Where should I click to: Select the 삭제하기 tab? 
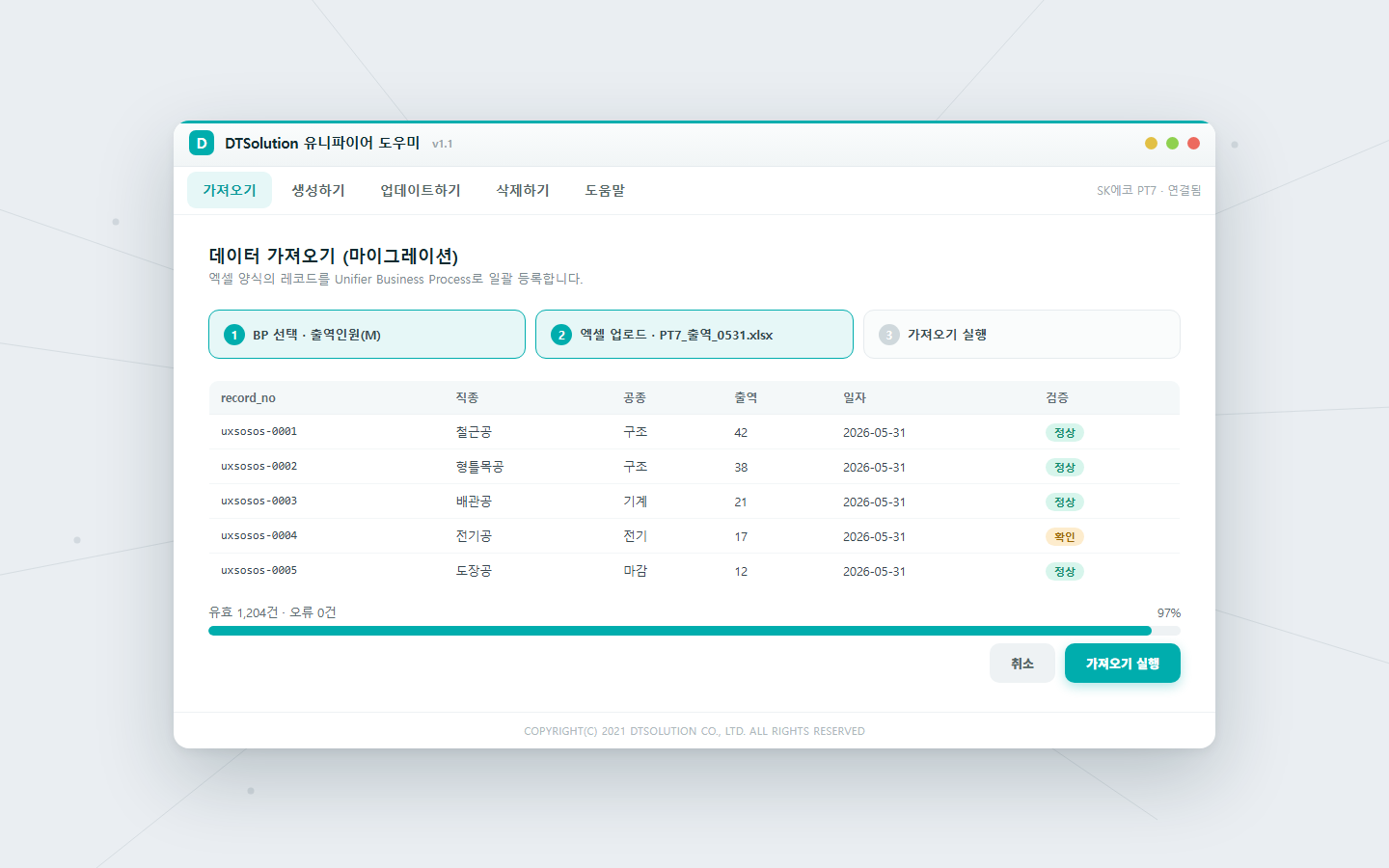click(x=523, y=190)
